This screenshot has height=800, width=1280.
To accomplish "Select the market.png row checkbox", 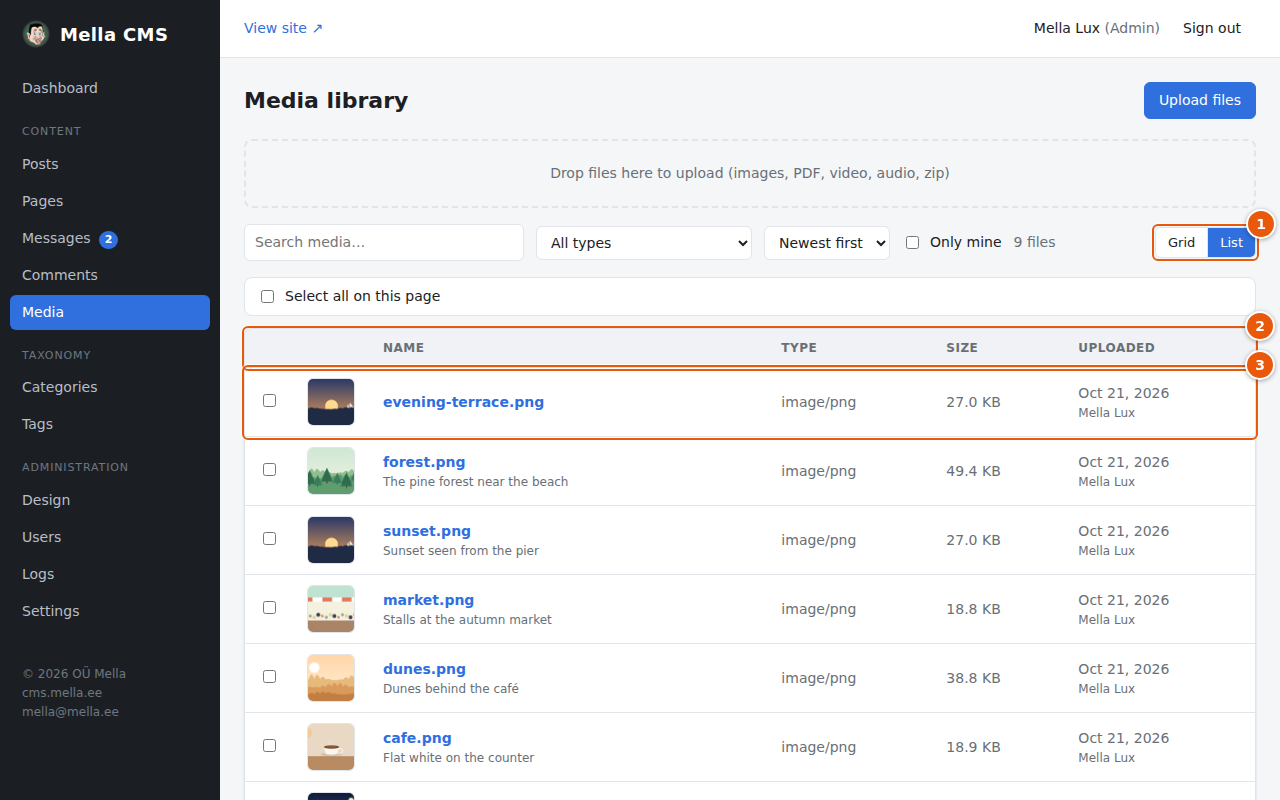I will coord(269,607).
